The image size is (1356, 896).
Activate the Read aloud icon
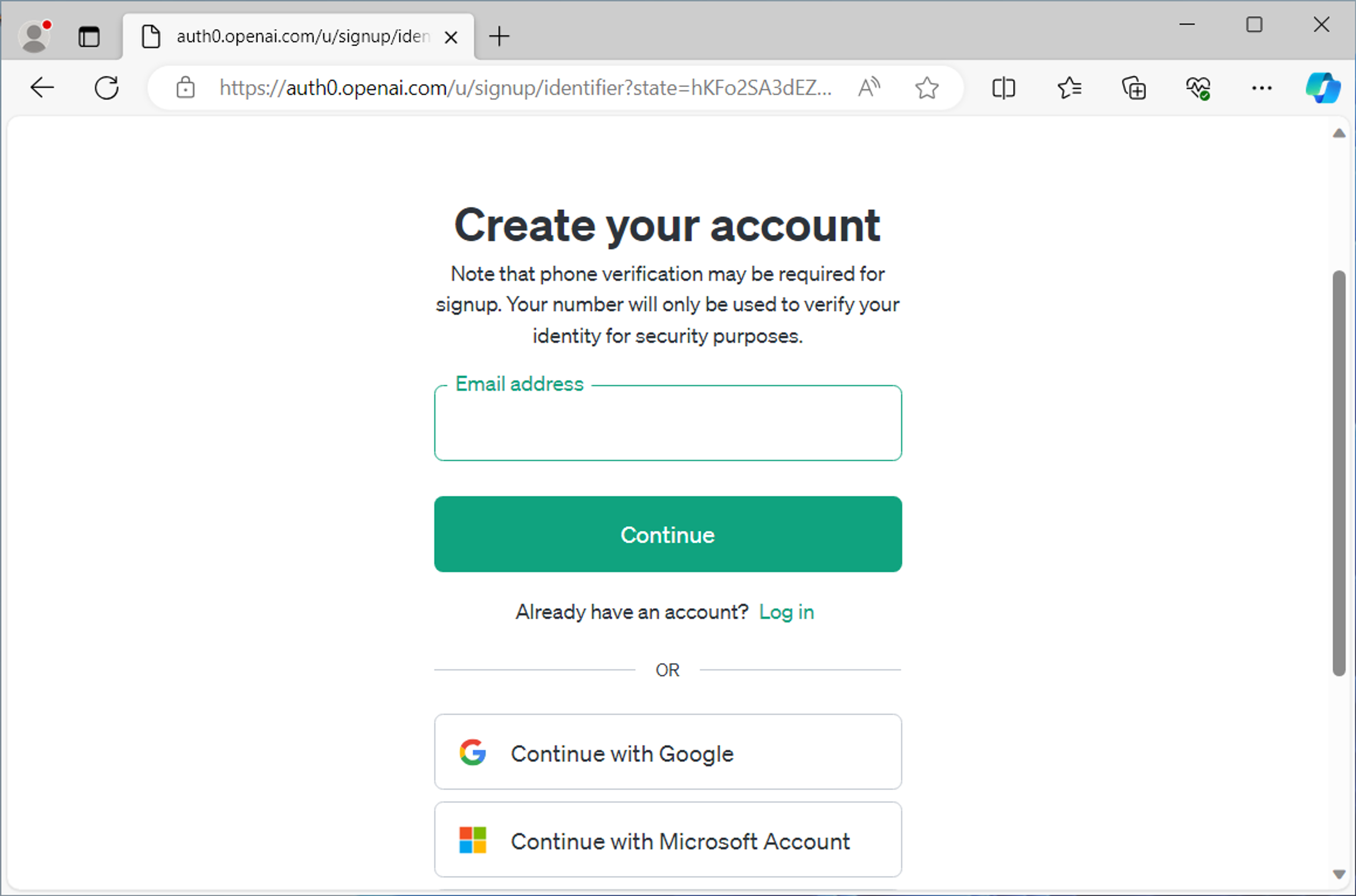click(869, 88)
